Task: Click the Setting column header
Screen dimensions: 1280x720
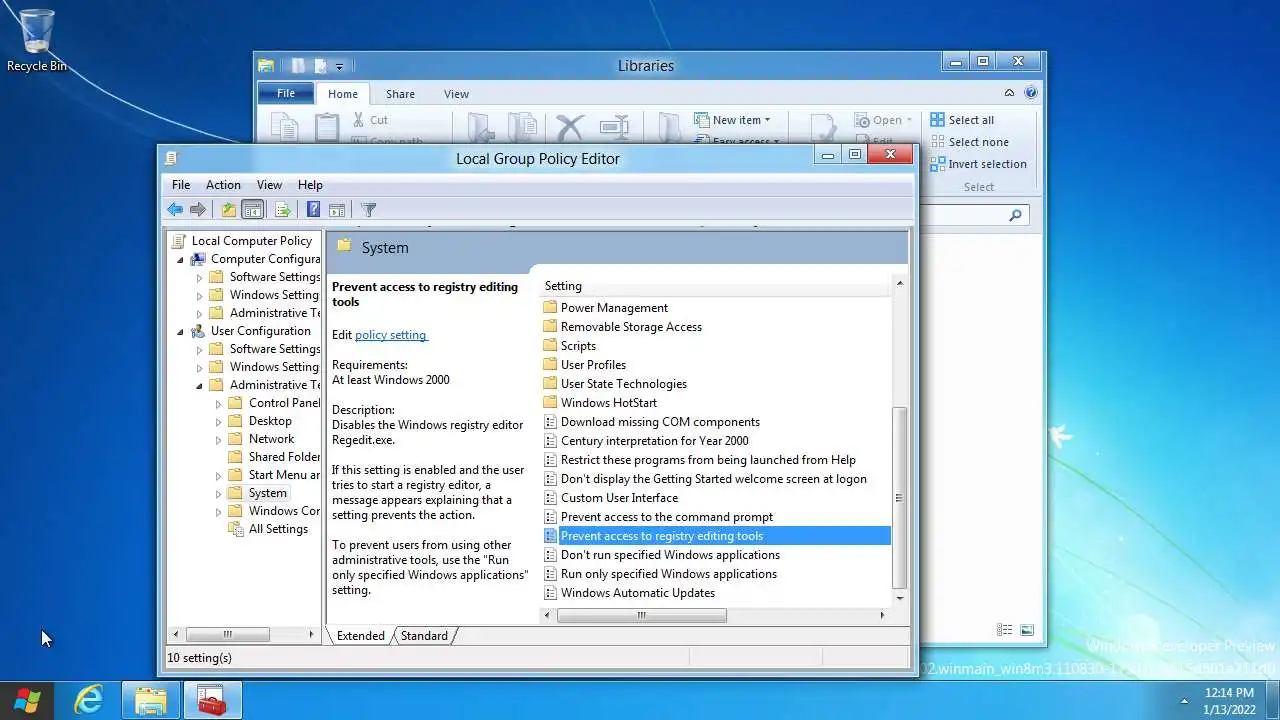Action: click(x=714, y=286)
